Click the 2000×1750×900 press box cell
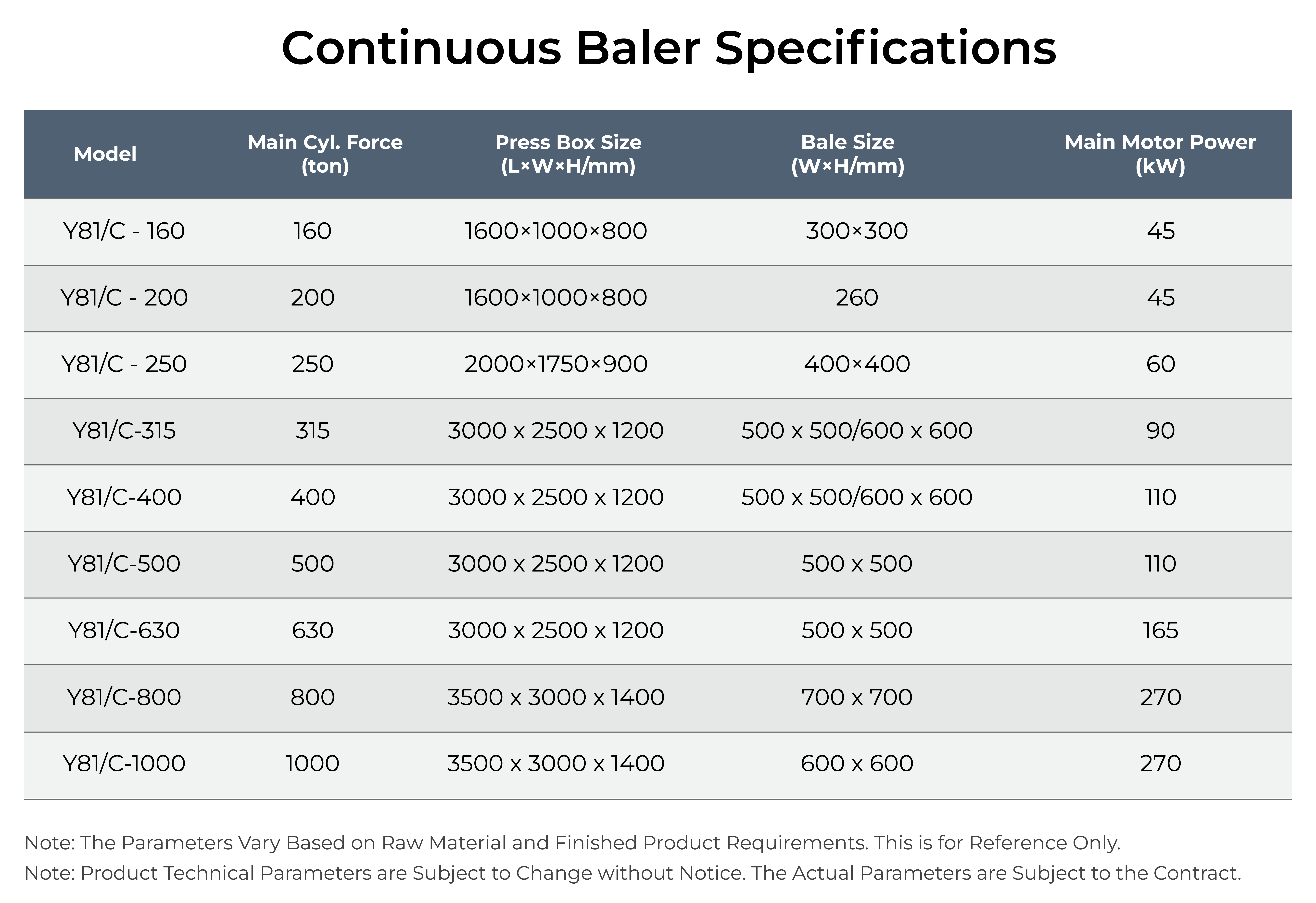The height and width of the screenshot is (903, 1316). pyautogui.click(x=556, y=364)
